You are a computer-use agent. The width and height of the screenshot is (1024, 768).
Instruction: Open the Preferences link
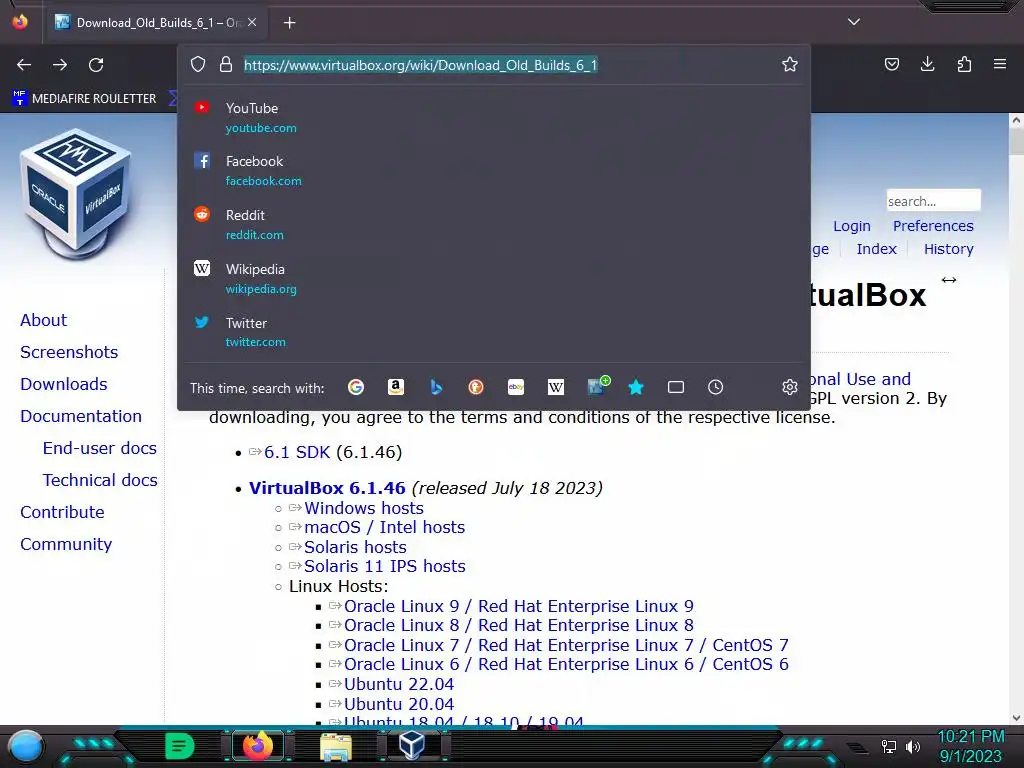(x=933, y=226)
